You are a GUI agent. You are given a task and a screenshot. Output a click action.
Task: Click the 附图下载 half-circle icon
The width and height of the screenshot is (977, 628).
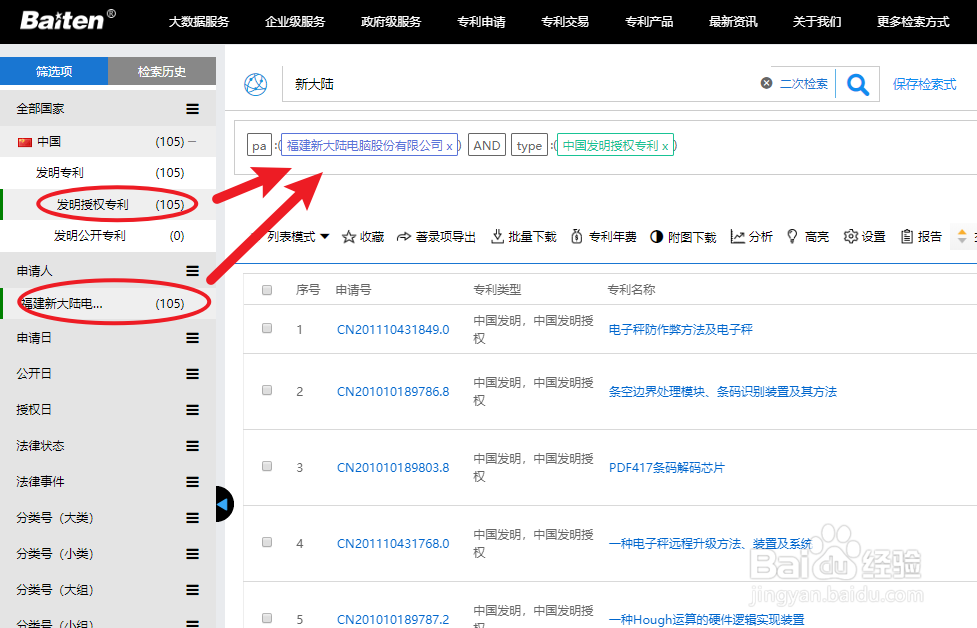[656, 237]
